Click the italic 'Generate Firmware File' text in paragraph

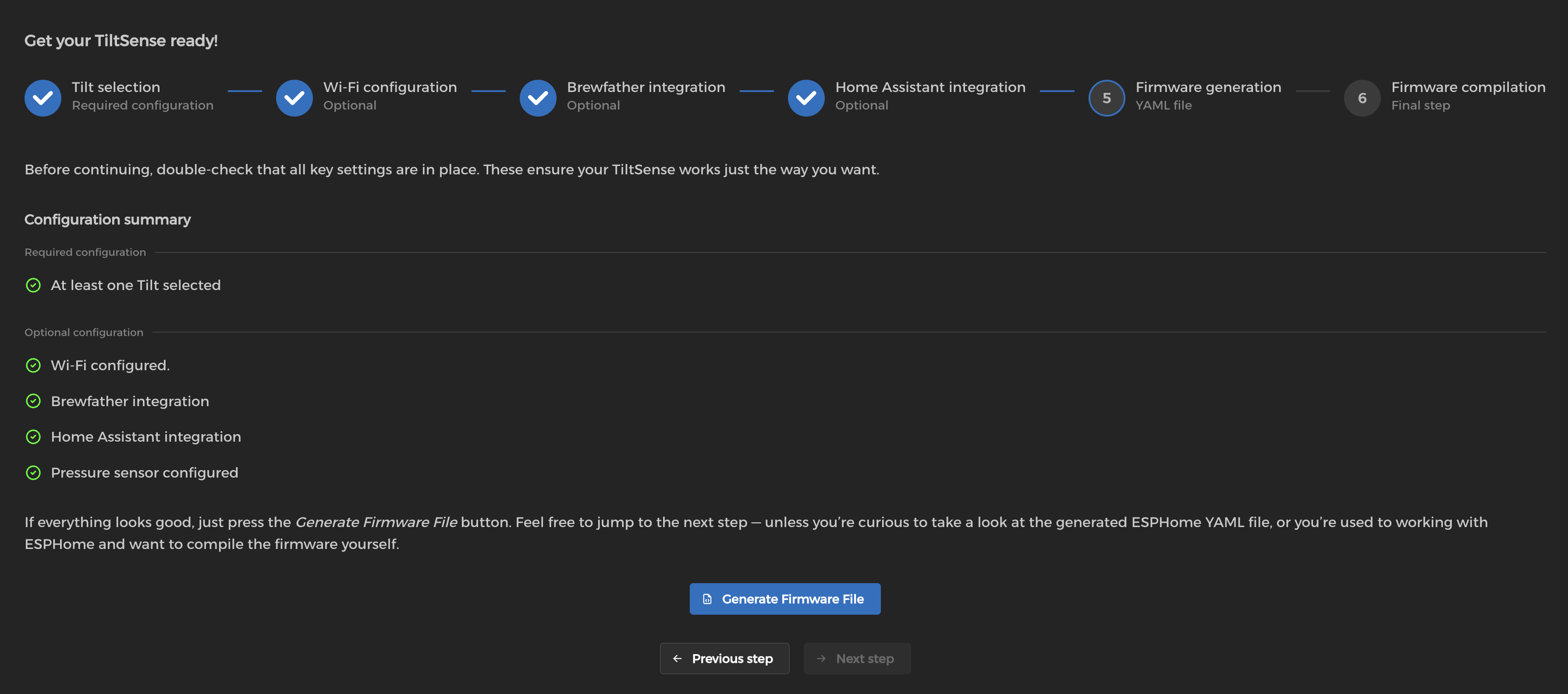click(x=376, y=522)
